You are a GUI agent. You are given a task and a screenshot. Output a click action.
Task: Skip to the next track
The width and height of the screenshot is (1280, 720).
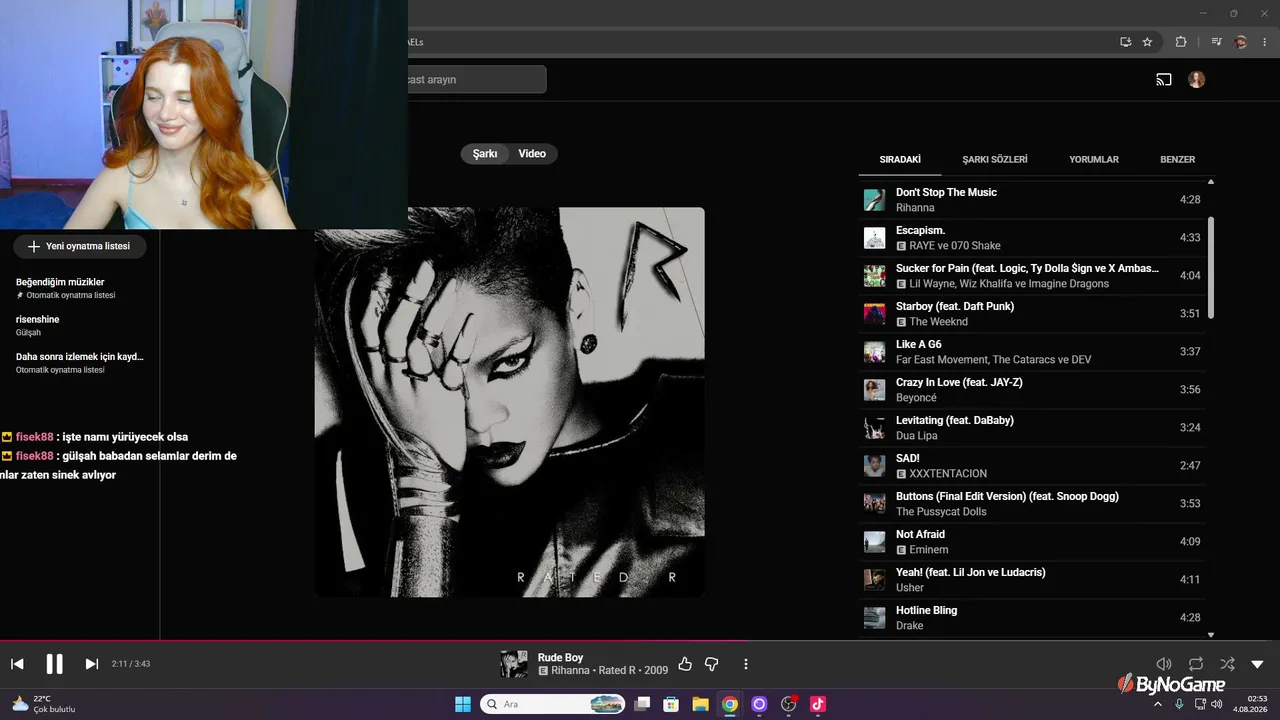pos(91,664)
